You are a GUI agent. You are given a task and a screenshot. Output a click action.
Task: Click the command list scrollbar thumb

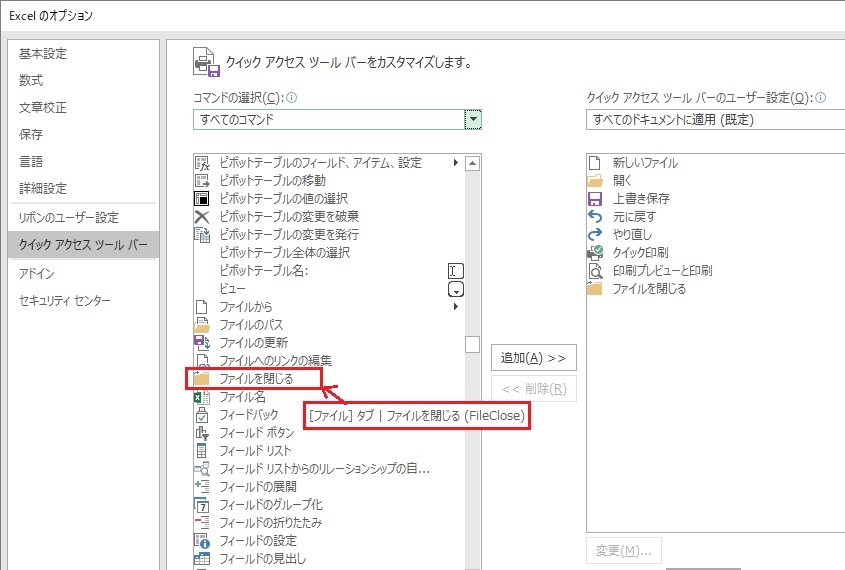click(x=472, y=344)
